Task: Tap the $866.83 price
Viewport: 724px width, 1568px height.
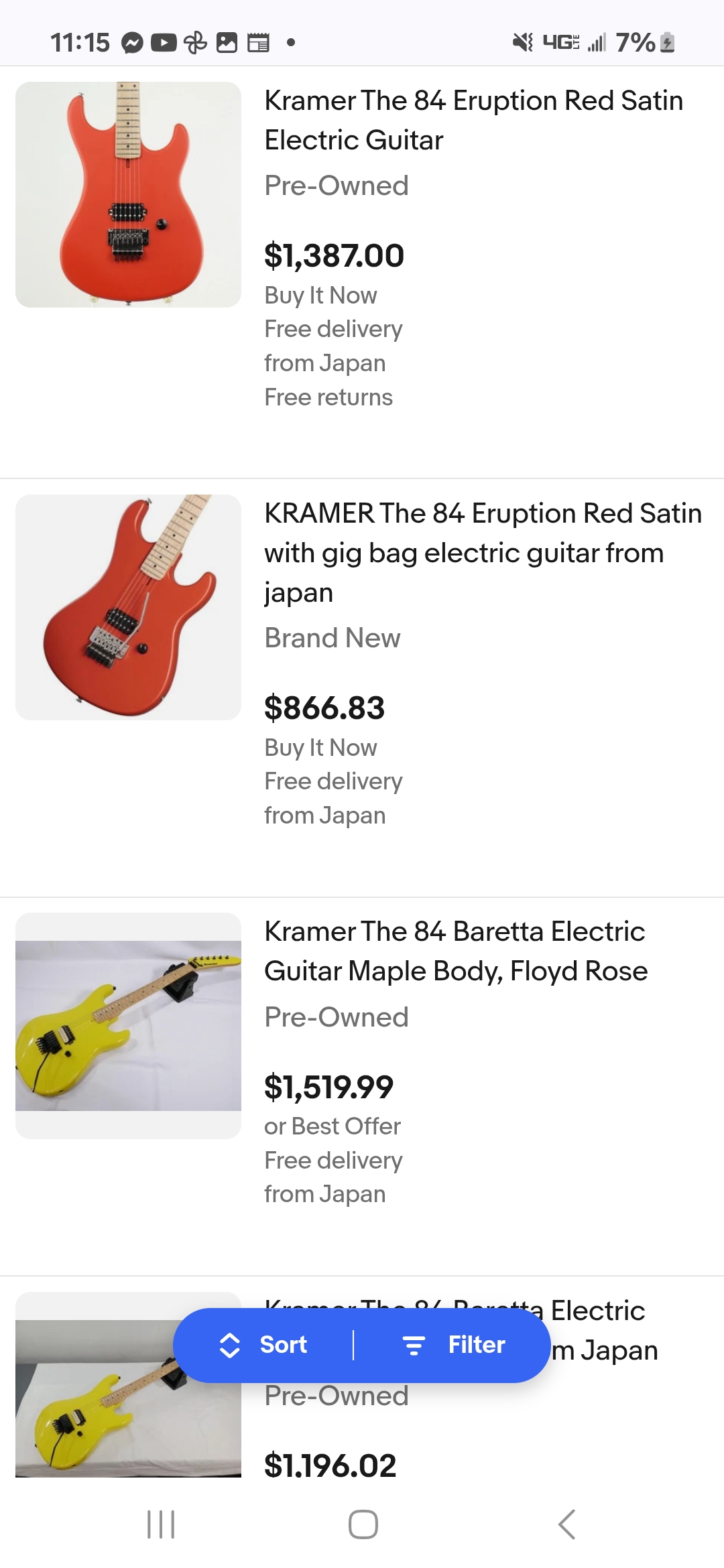Action: tap(324, 708)
